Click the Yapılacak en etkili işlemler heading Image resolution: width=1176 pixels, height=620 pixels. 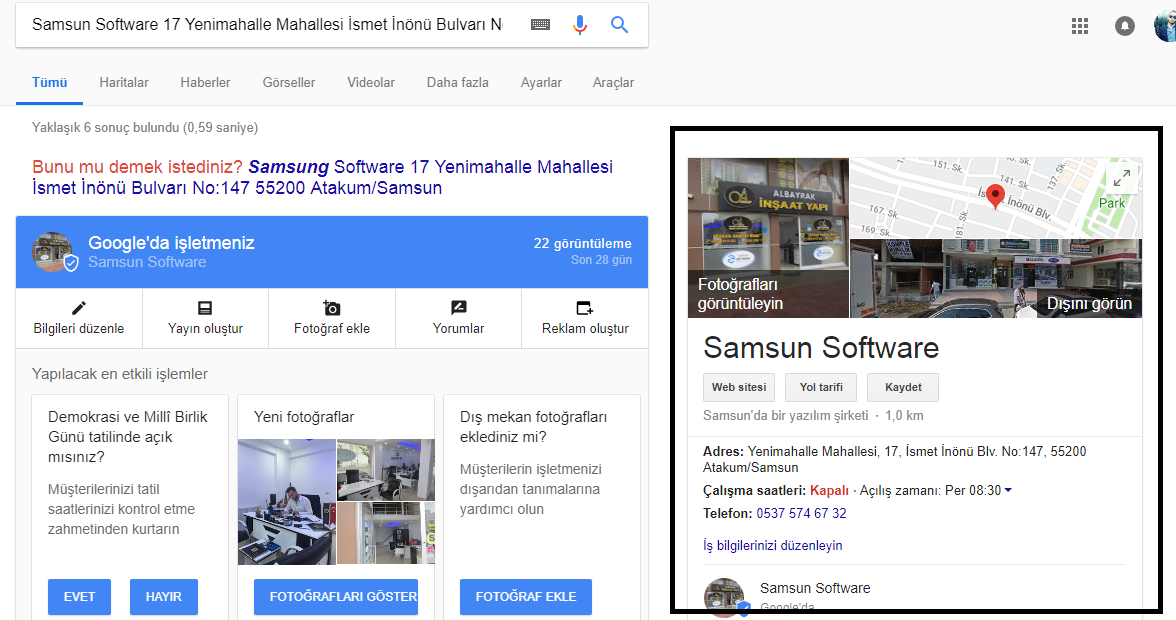tap(120, 374)
